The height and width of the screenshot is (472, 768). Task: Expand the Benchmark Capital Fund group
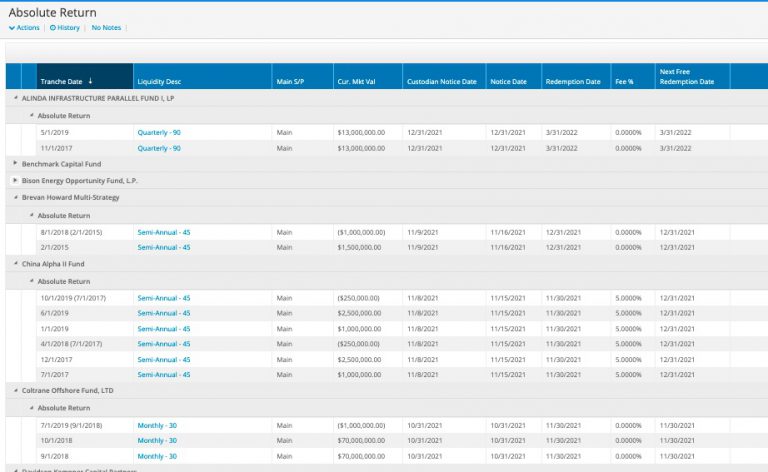[15, 163]
